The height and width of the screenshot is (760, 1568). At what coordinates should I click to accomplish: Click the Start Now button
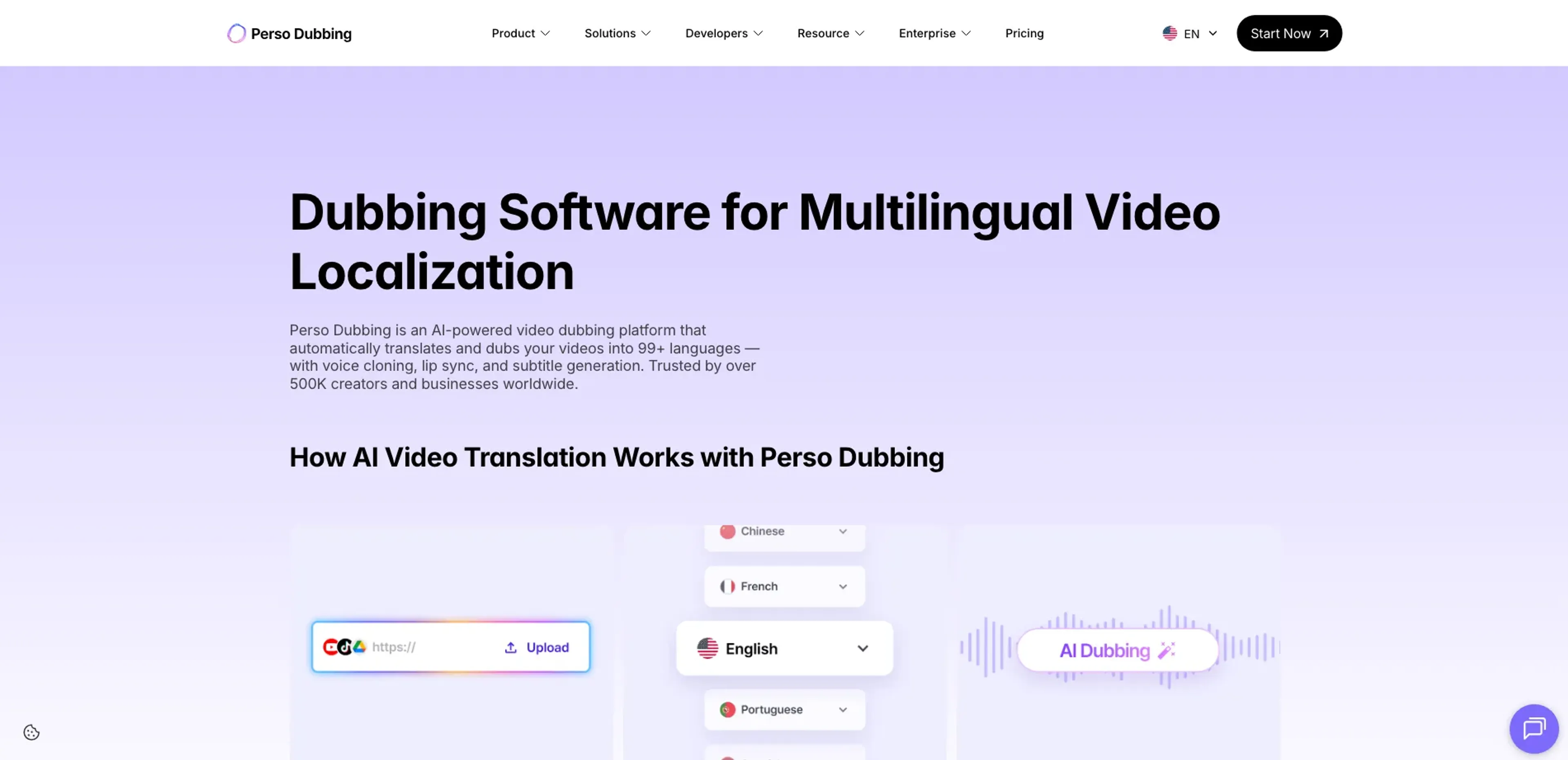coord(1289,33)
